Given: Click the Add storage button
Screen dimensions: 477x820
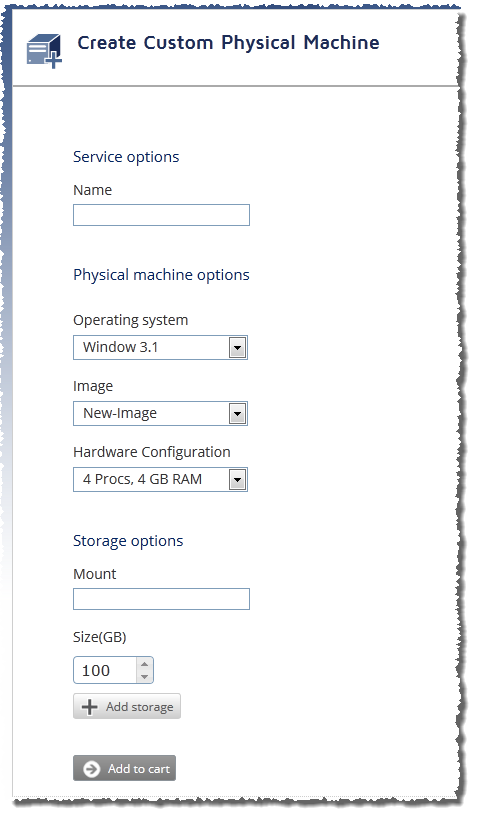Looking at the screenshot, I should click(127, 707).
